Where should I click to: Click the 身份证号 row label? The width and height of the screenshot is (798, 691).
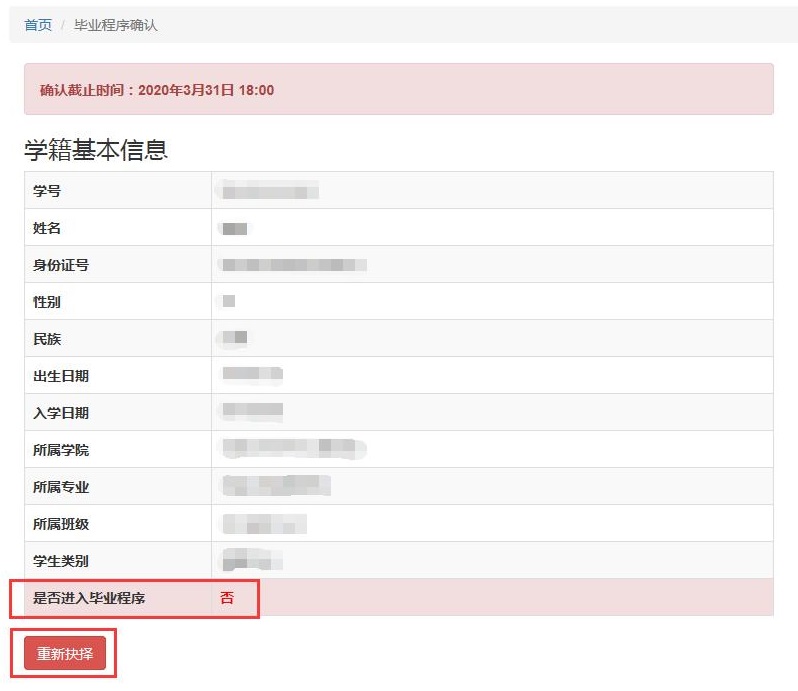pos(61,265)
